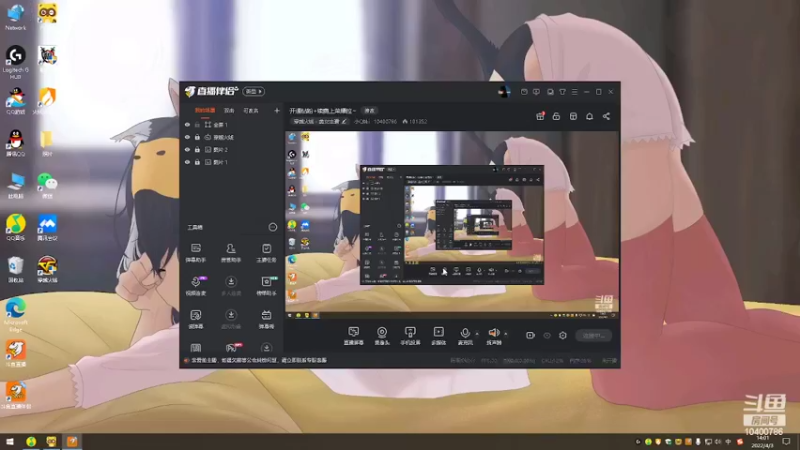Open the Microsoft Edge desktop icon
Viewport: 800px width, 450px height.
pos(15,315)
